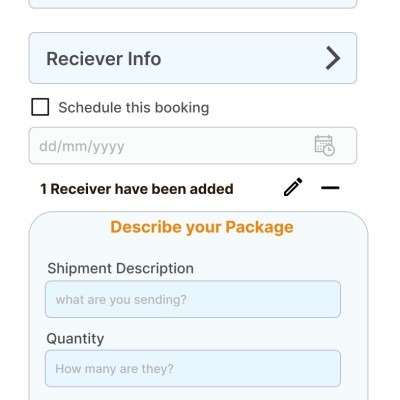The height and width of the screenshot is (400, 400).
Task: Select the Shipment Description field label
Action: pos(120,268)
